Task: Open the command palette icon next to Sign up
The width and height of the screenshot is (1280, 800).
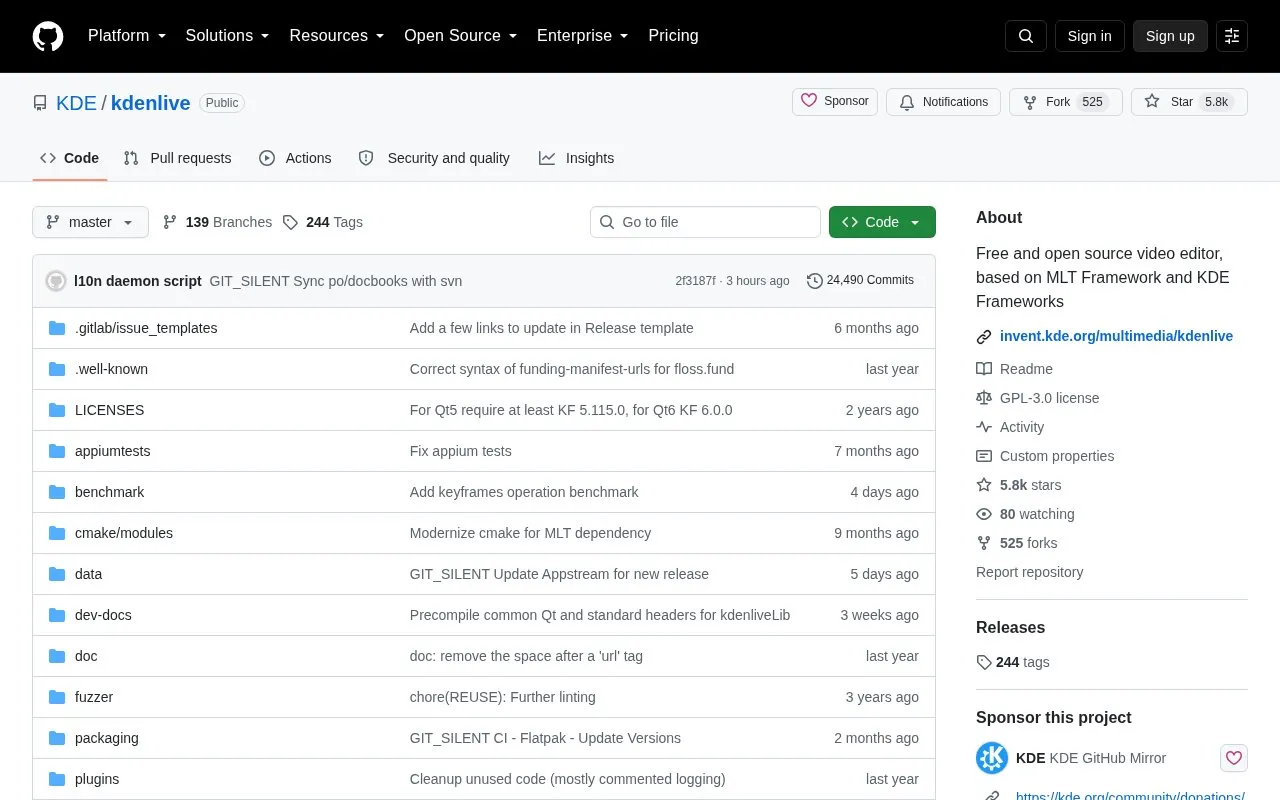Action: [1232, 36]
